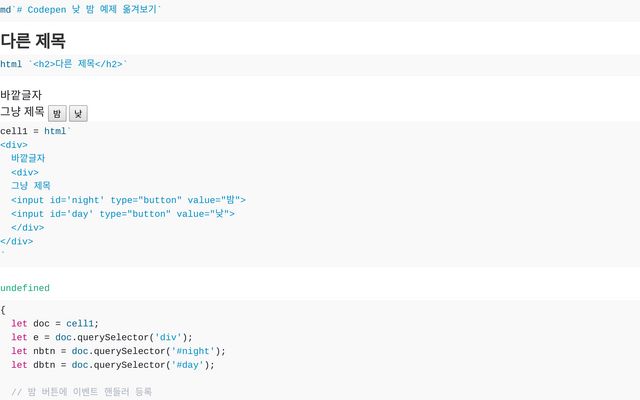The height and width of the screenshot is (400, 640).
Task: Click the html h2 code cell
Action: pos(64,64)
